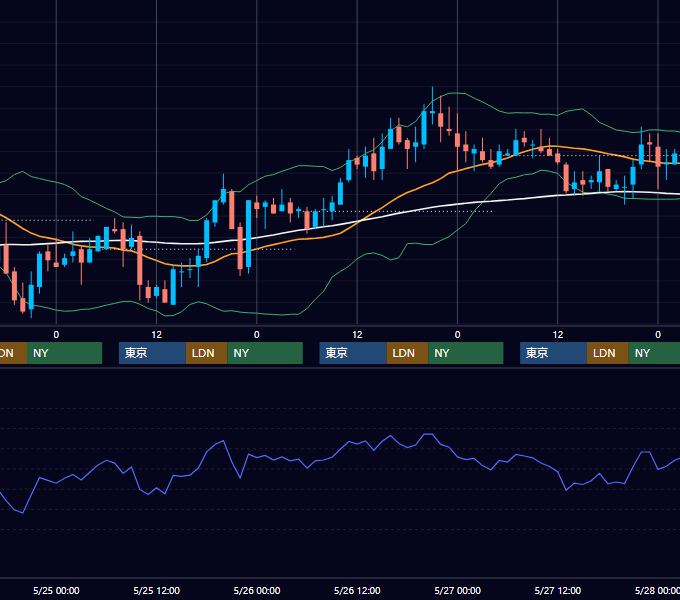This screenshot has height=600, width=680.
Task: Select 東京 session block above 5/26 12:00
Action: (x=353, y=353)
